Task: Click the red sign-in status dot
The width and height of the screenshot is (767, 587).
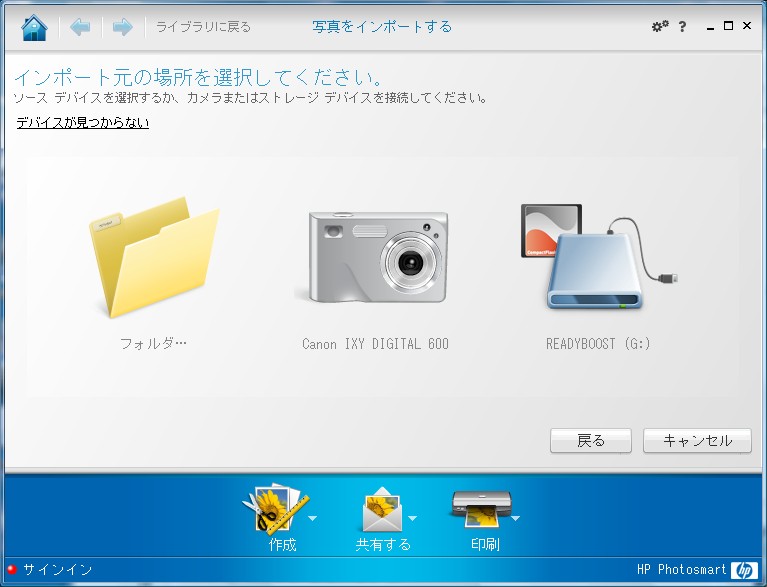Action: [x=12, y=569]
